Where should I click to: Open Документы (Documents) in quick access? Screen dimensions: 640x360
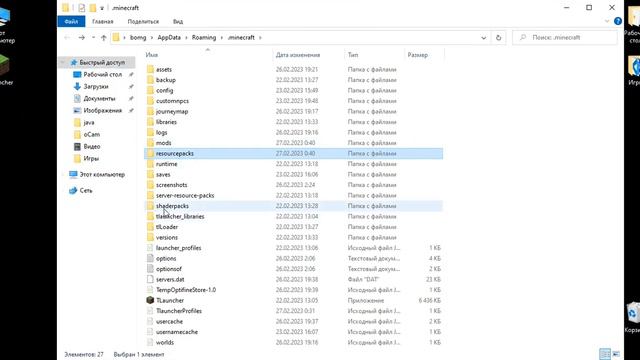[99, 99]
